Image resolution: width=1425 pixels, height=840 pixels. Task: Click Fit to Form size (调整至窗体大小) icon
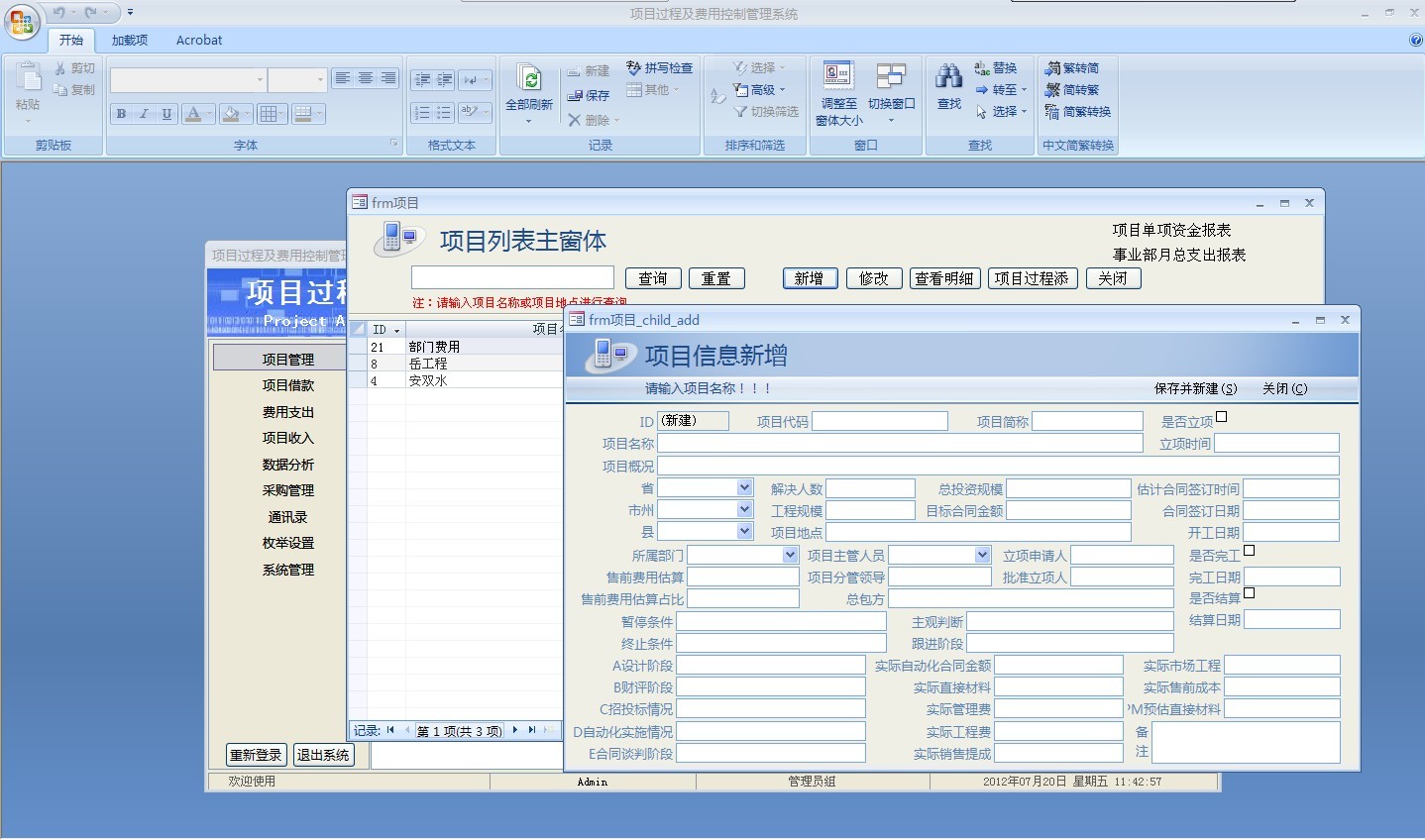click(838, 77)
